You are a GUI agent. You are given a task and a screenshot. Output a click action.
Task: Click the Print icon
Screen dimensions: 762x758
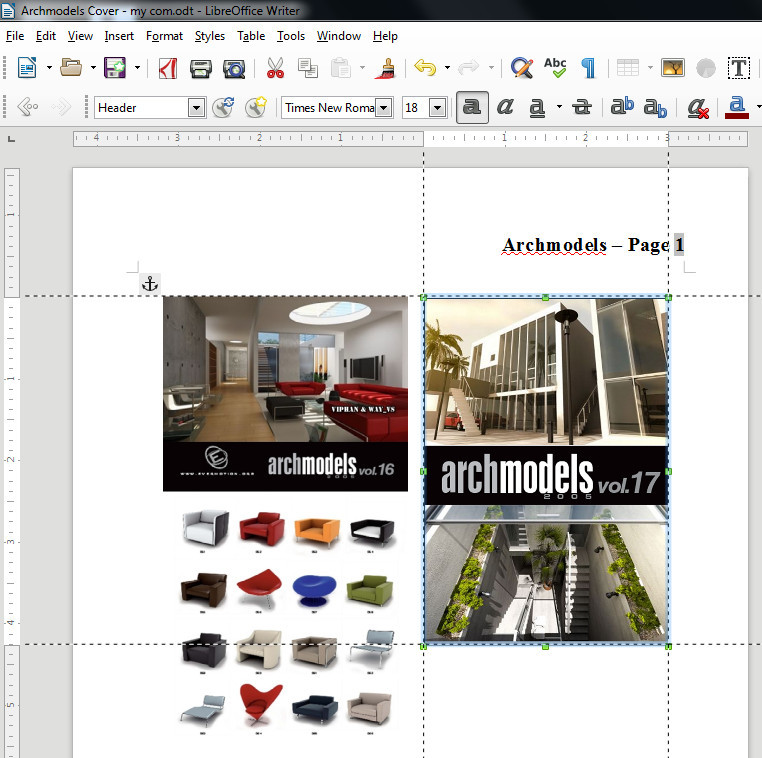click(201, 69)
